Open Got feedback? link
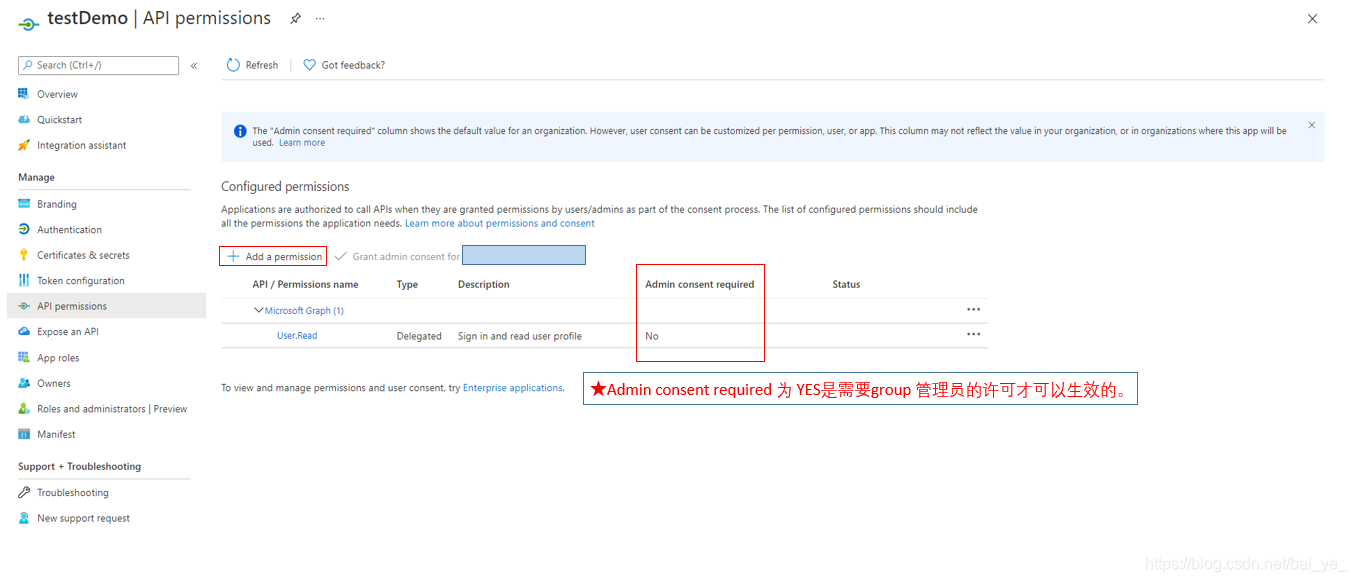 pos(343,65)
